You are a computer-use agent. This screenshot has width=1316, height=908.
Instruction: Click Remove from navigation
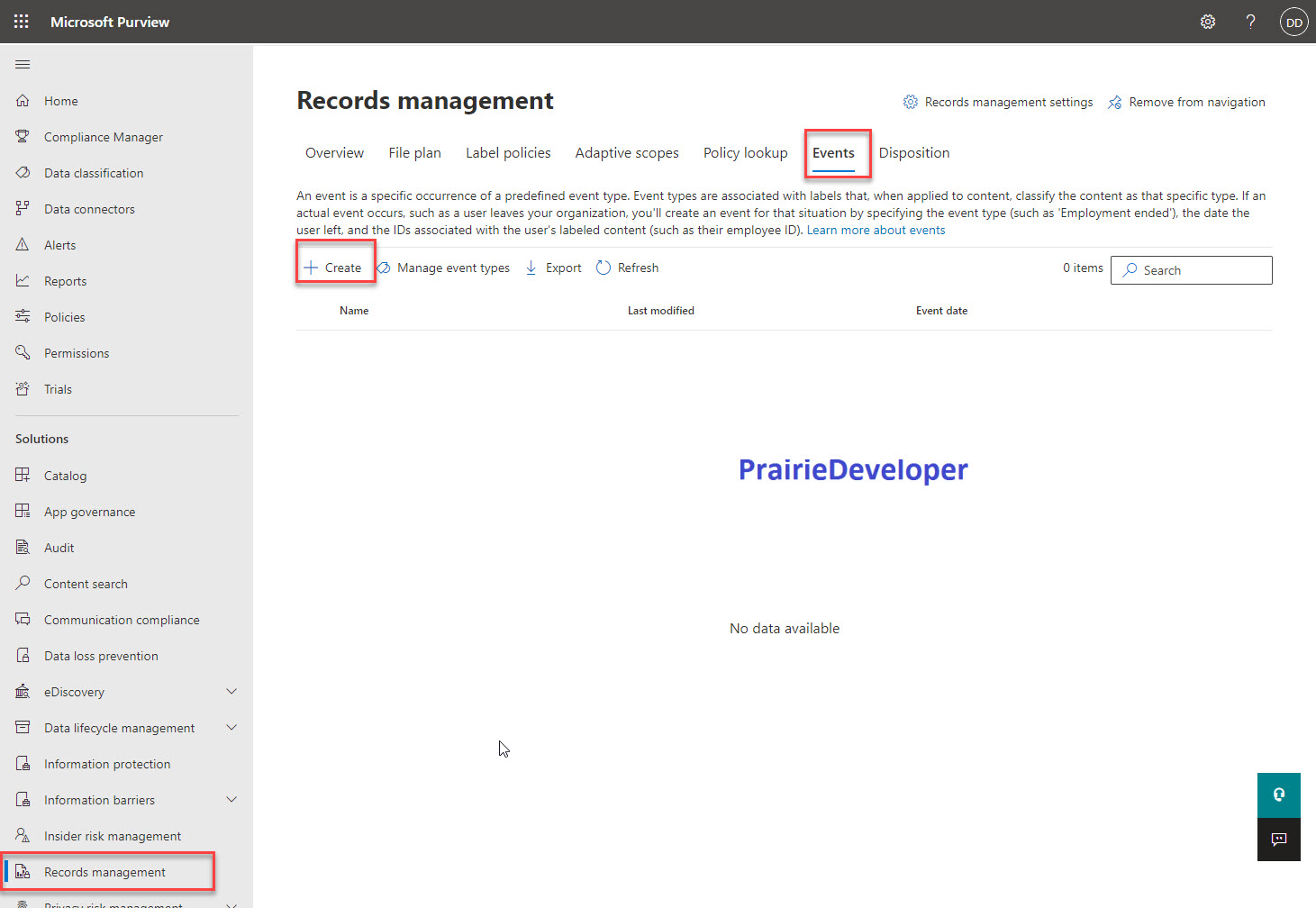point(1186,102)
